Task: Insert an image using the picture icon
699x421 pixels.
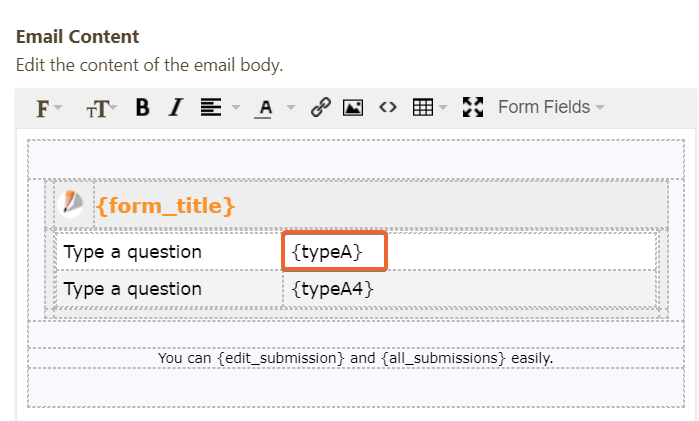Action: coord(352,107)
